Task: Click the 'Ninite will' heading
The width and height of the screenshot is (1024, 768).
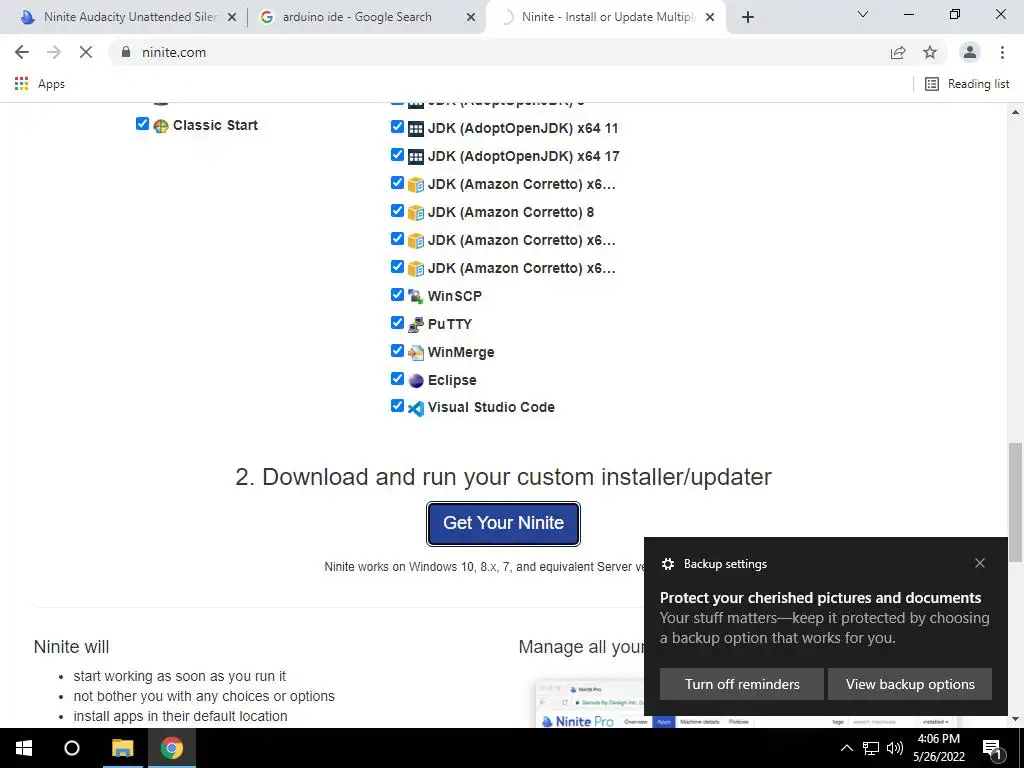Action: [71, 647]
